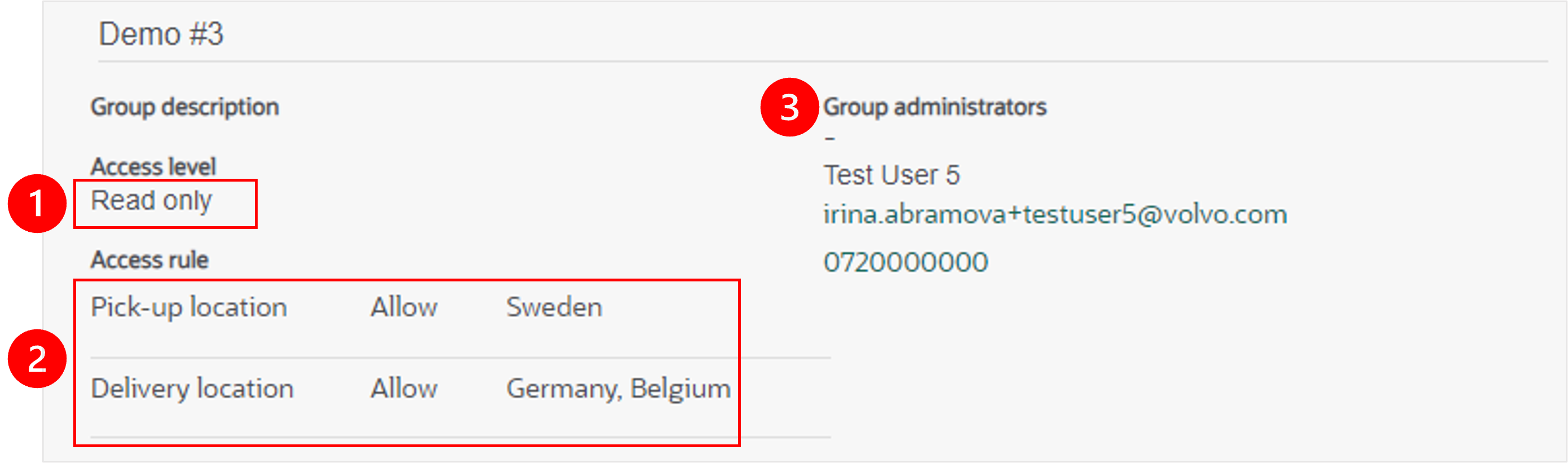Click the Pick-up location label text
Viewport: 1568px width, 463px height.
point(189,308)
